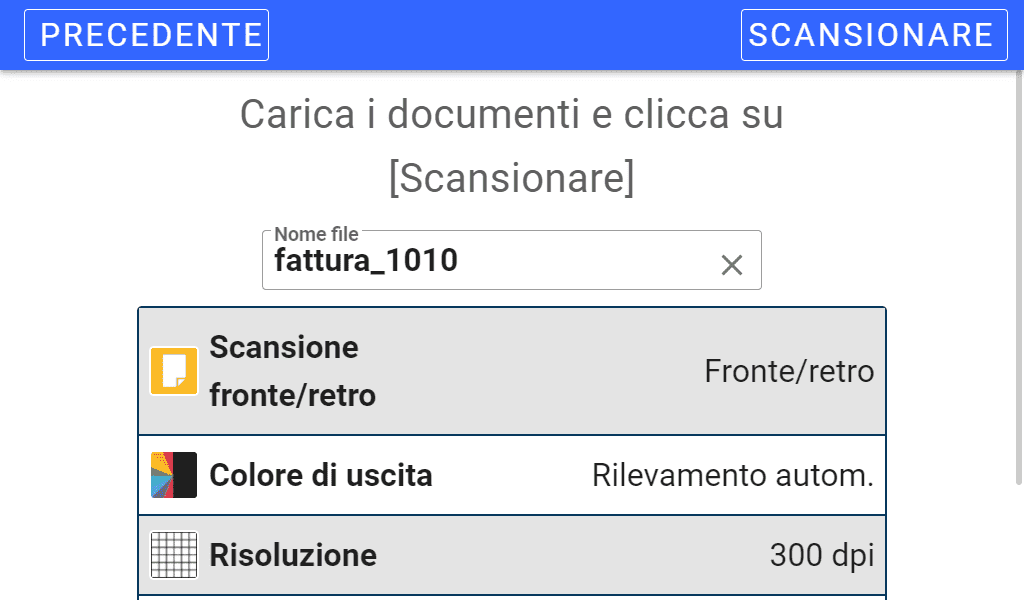Viewport: 1024px width, 600px height.
Task: Click the Colore di uscita label
Action: point(320,476)
